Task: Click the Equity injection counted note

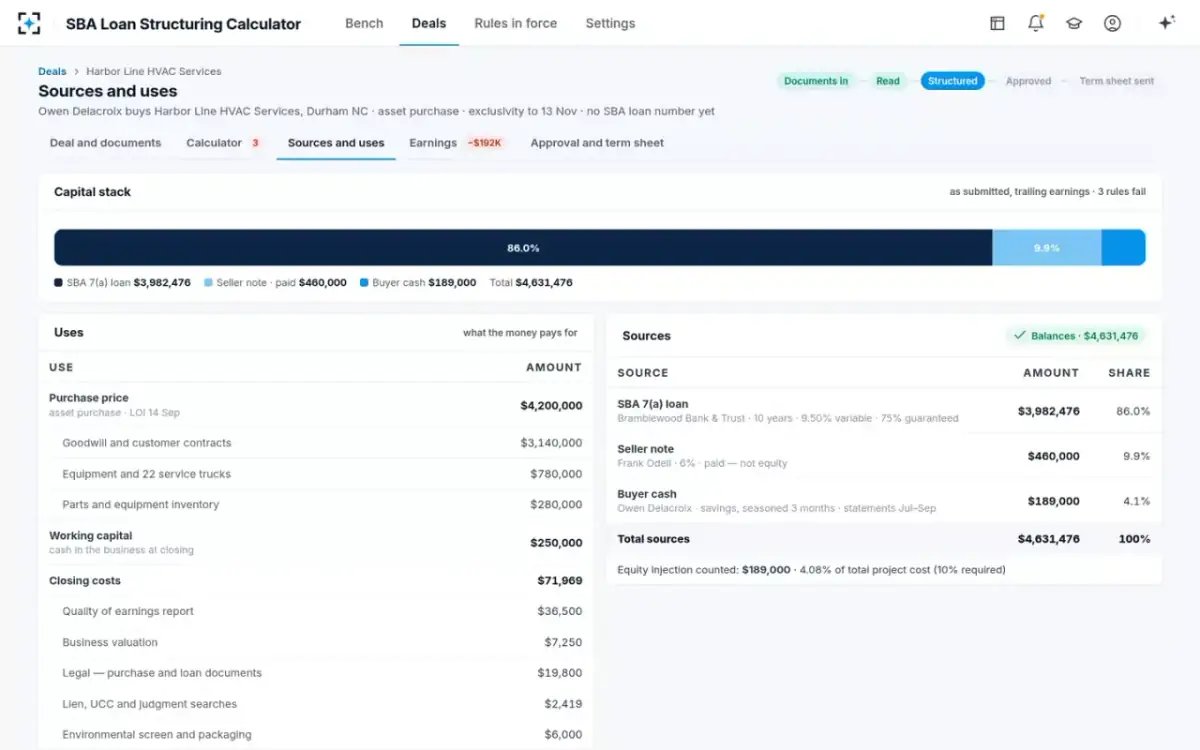Action: pyautogui.click(x=811, y=570)
